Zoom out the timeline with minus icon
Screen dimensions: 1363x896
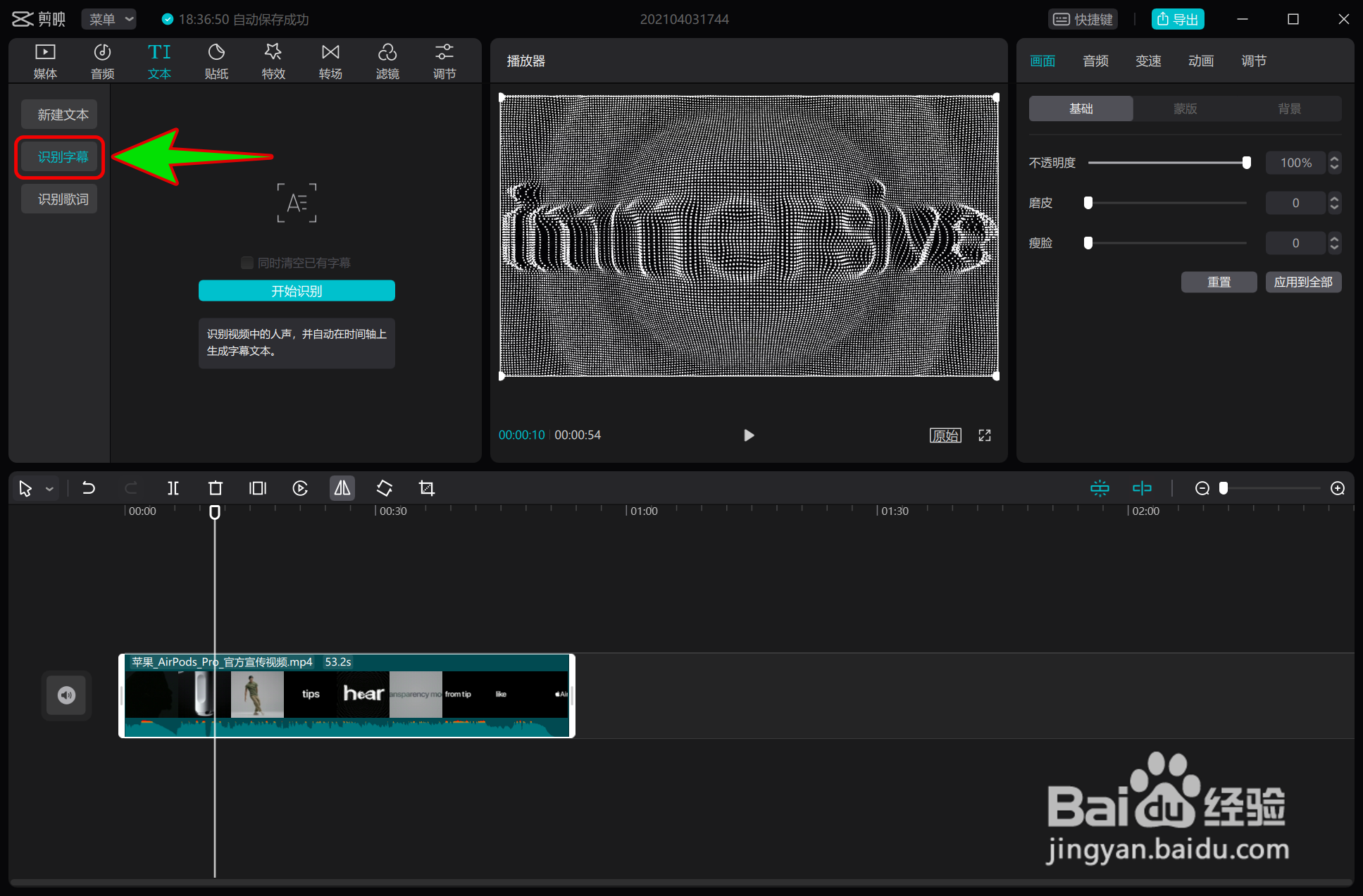click(1202, 488)
